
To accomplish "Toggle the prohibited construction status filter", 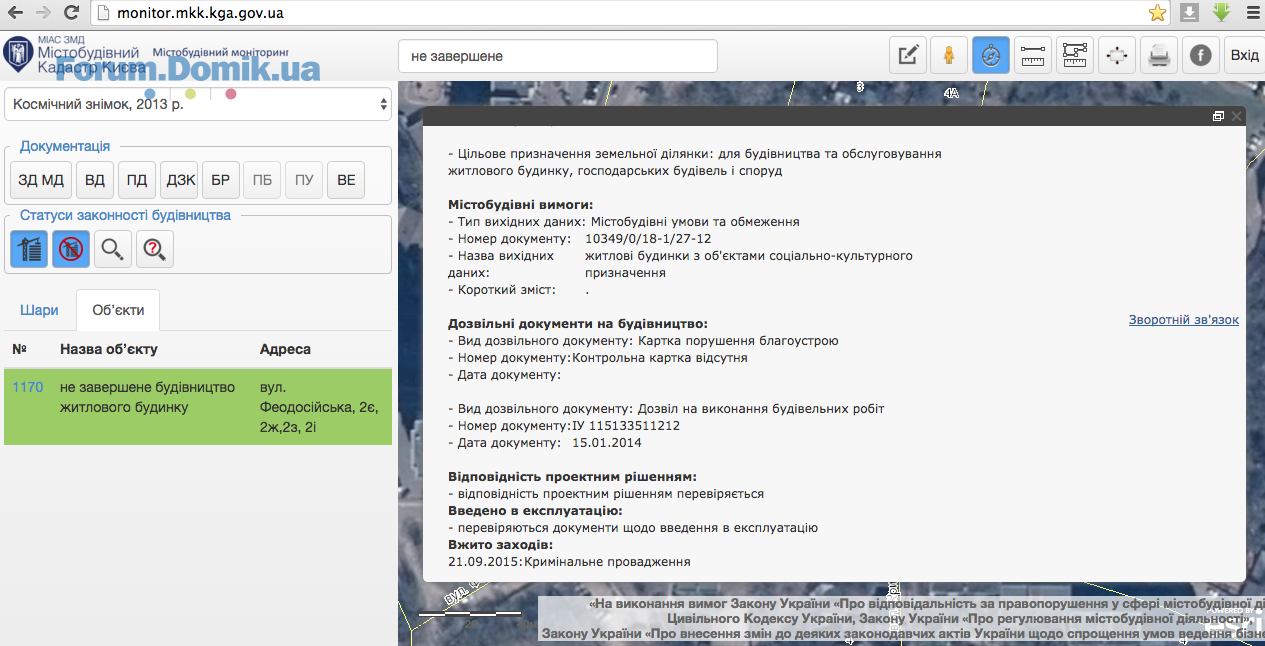I will [71, 249].
